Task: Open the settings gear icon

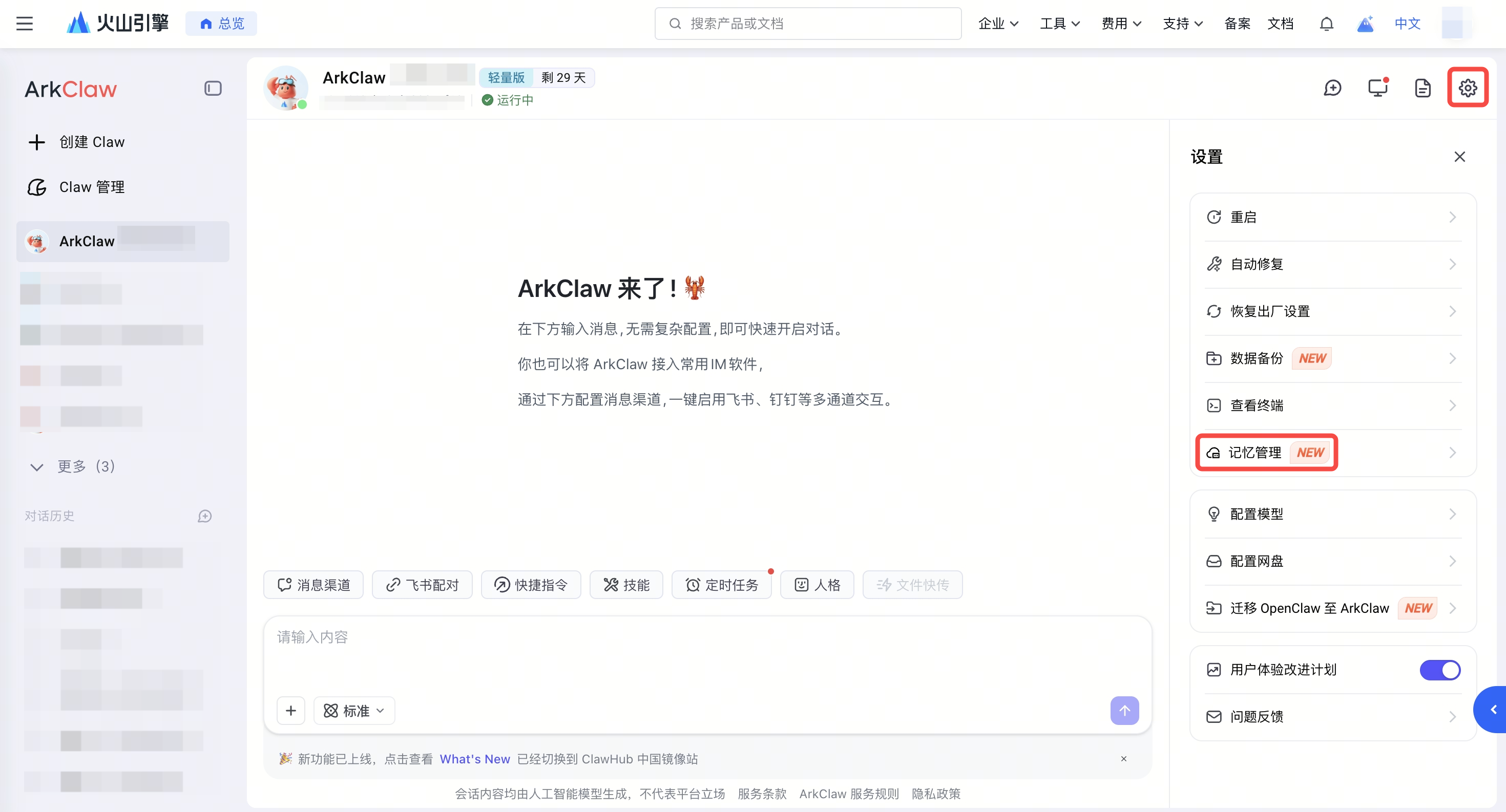Action: pyautogui.click(x=1468, y=88)
